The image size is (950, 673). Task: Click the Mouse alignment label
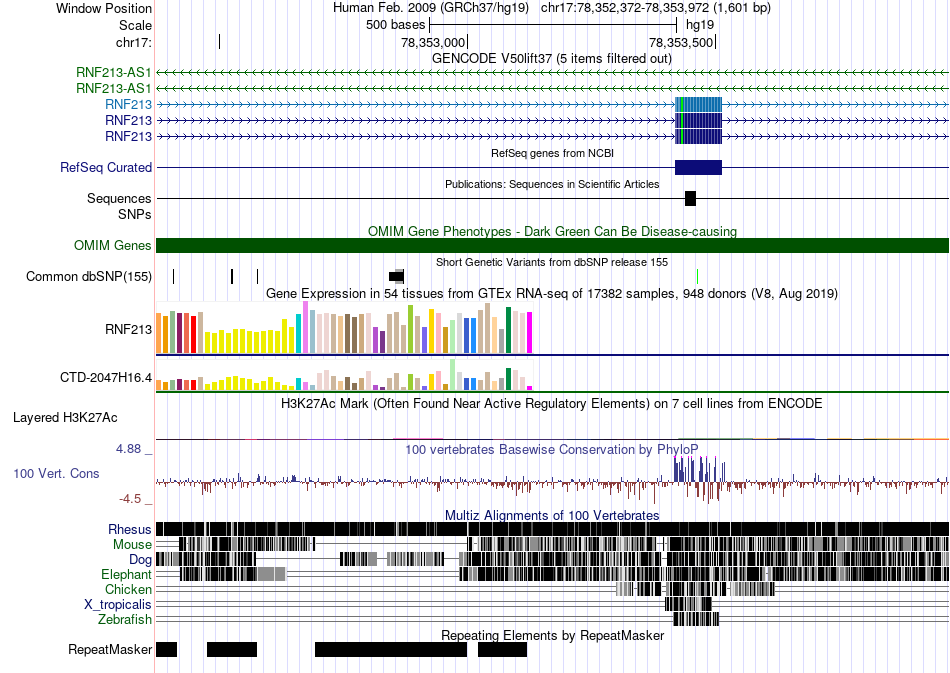pos(132,545)
